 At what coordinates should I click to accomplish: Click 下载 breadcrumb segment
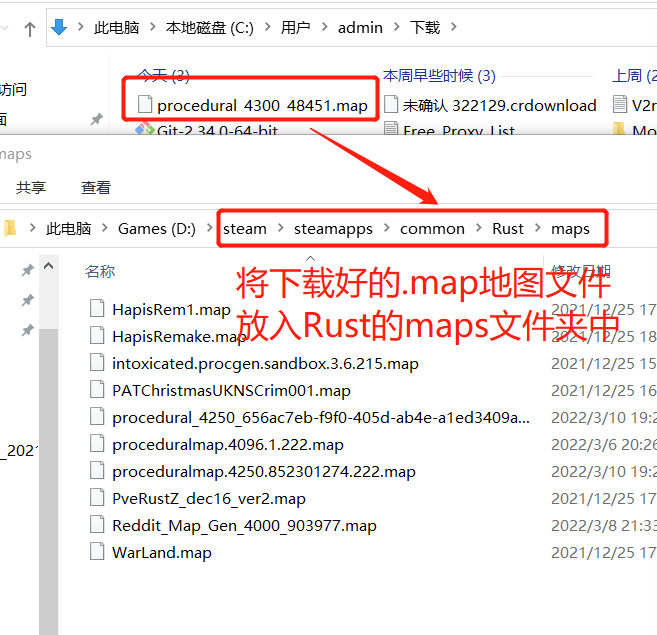tap(425, 28)
